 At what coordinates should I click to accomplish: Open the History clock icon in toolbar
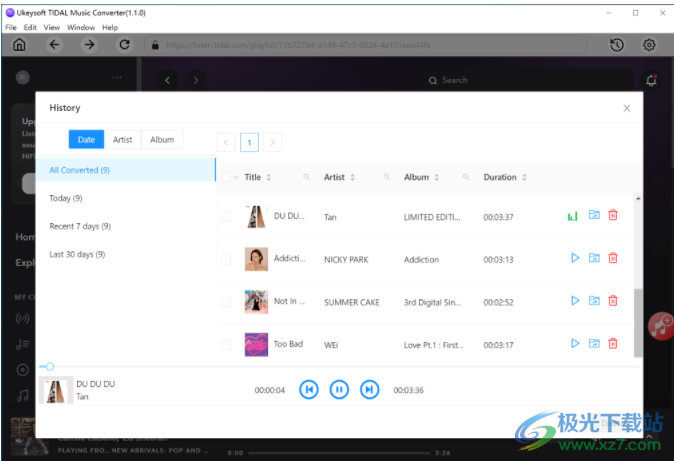pos(617,45)
